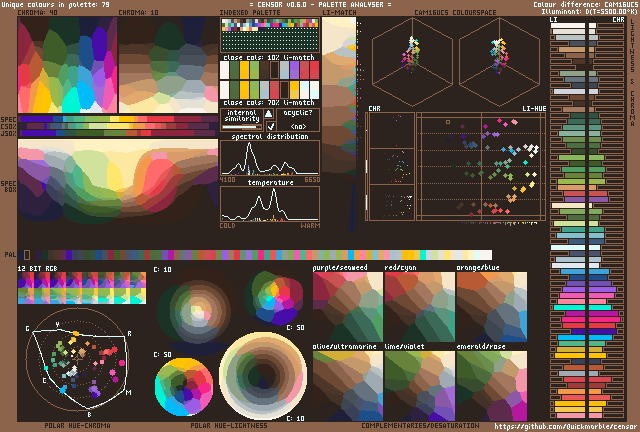
Task: Open the github.com/Quickmarble/censor link
Action: [565, 427]
